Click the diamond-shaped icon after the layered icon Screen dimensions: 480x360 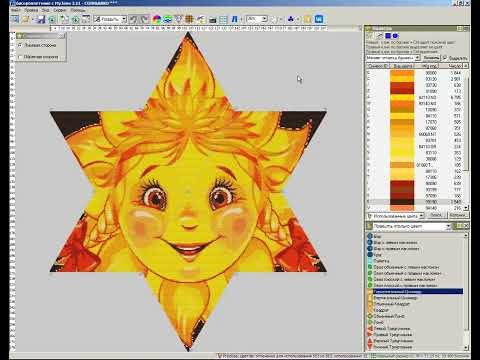pos(179,19)
